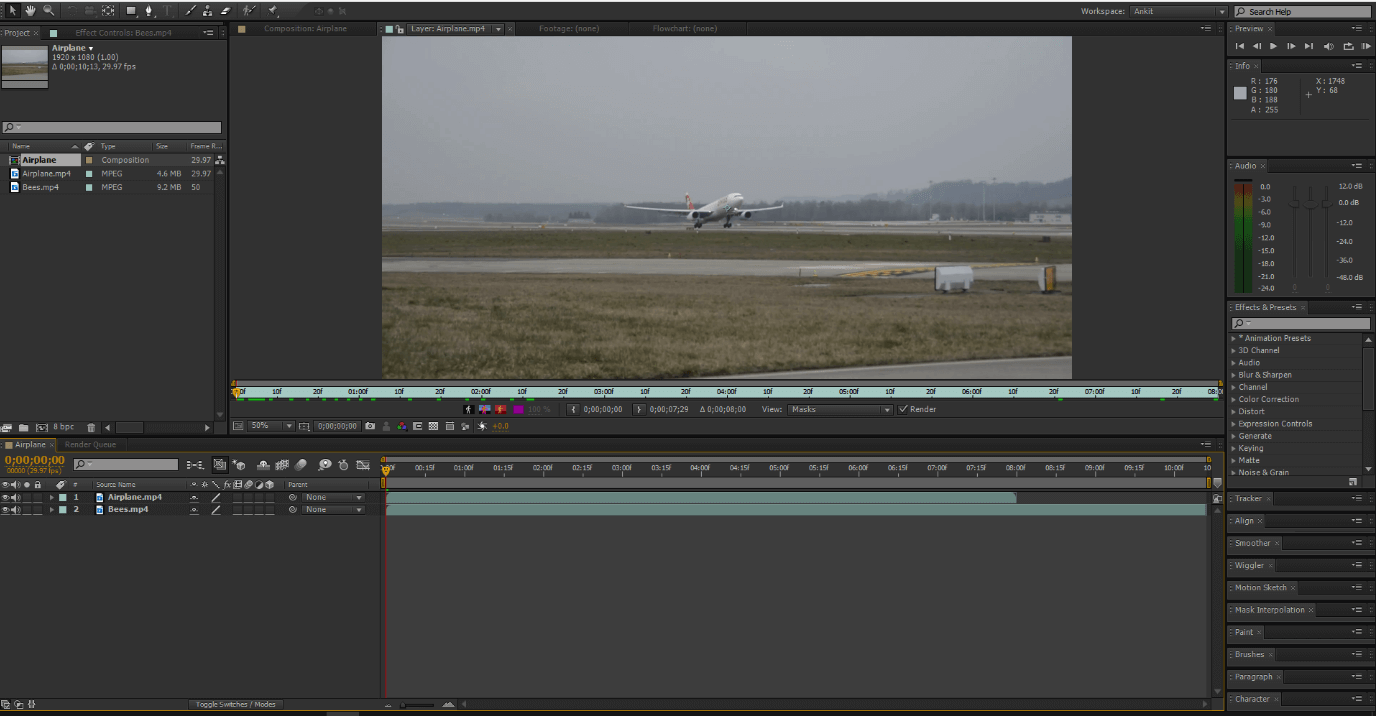Expand the Blur & Sharpen category
Image resolution: width=1376 pixels, height=716 pixels.
tap(1234, 375)
